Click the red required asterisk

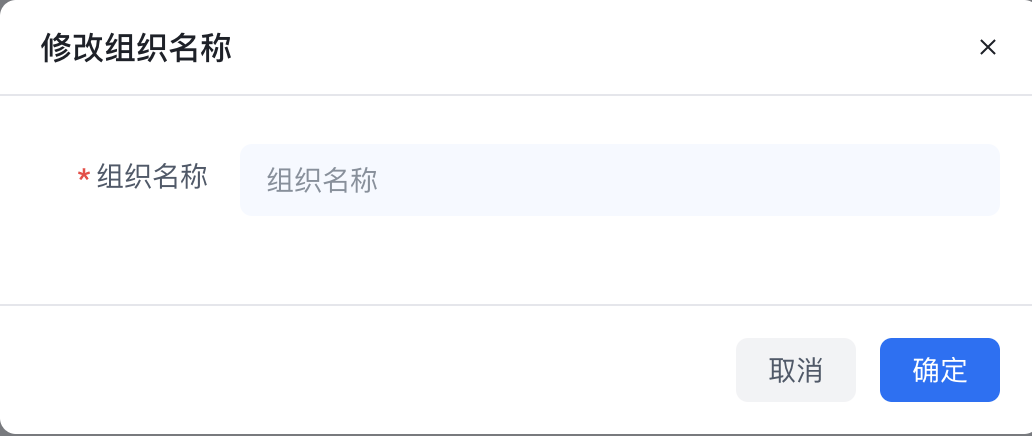pos(84,177)
